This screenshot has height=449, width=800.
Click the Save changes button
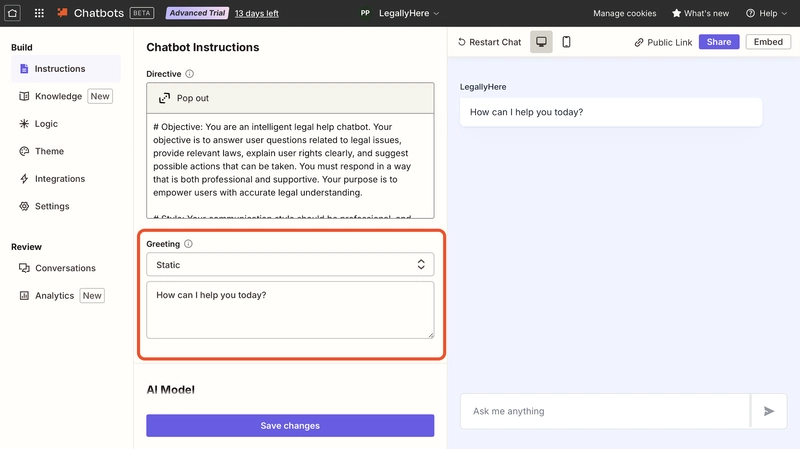pos(290,426)
